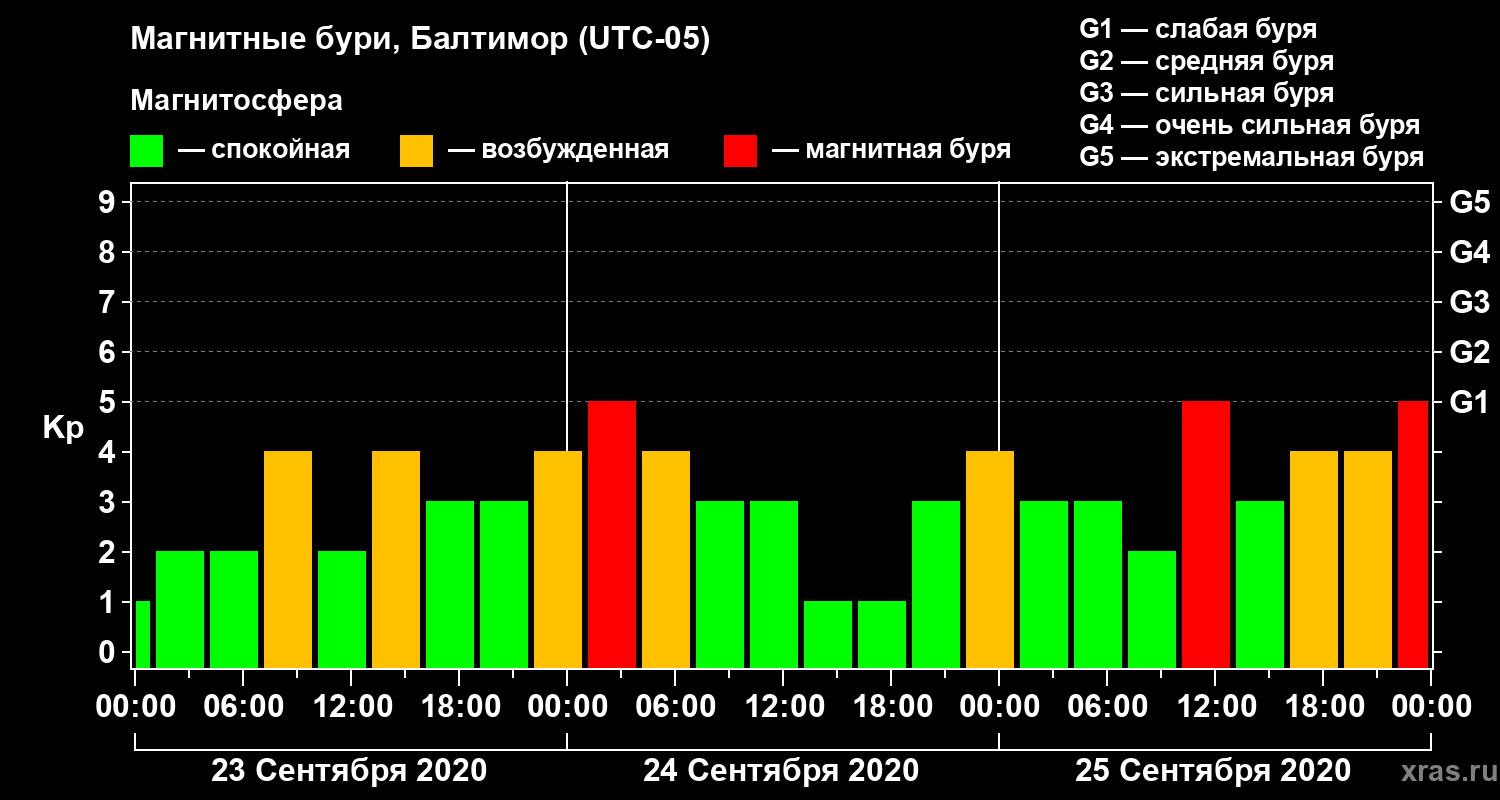Screen dimensions: 1500x800
Task: Click the yellow 'возбужденная' legend swatch
Action: point(416,151)
